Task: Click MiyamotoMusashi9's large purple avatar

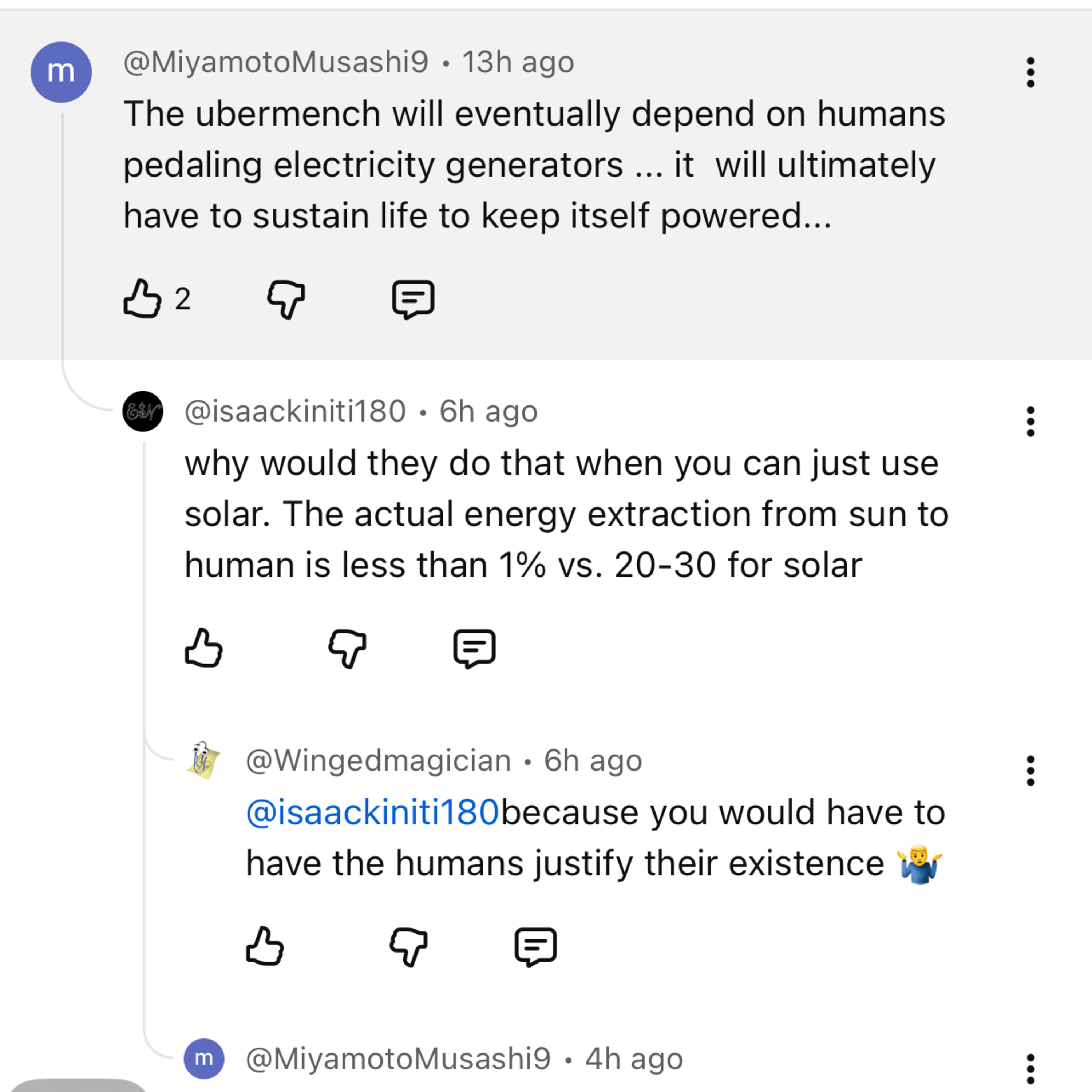Action: pos(61,72)
